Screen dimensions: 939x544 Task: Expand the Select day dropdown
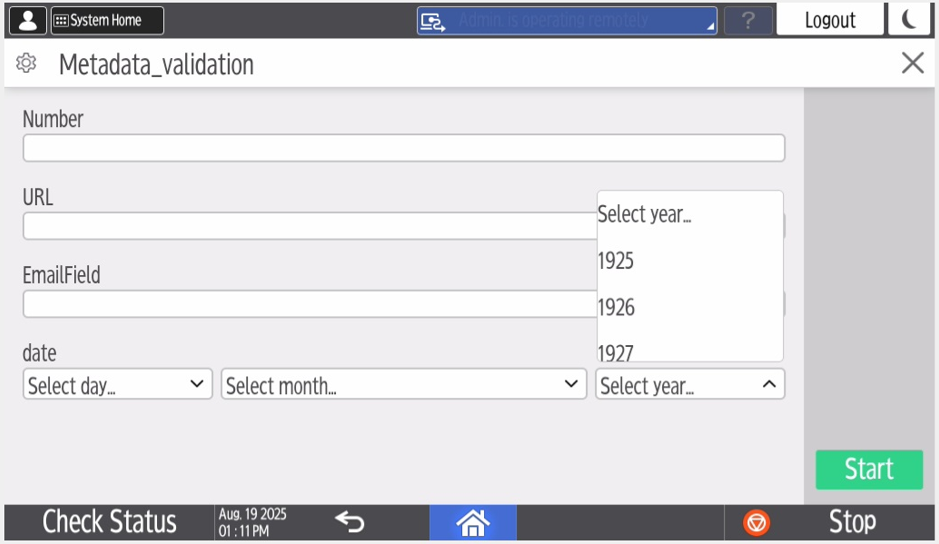point(117,385)
